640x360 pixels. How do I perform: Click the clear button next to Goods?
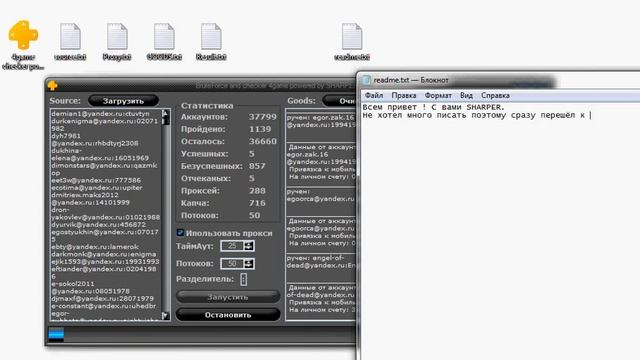point(340,101)
